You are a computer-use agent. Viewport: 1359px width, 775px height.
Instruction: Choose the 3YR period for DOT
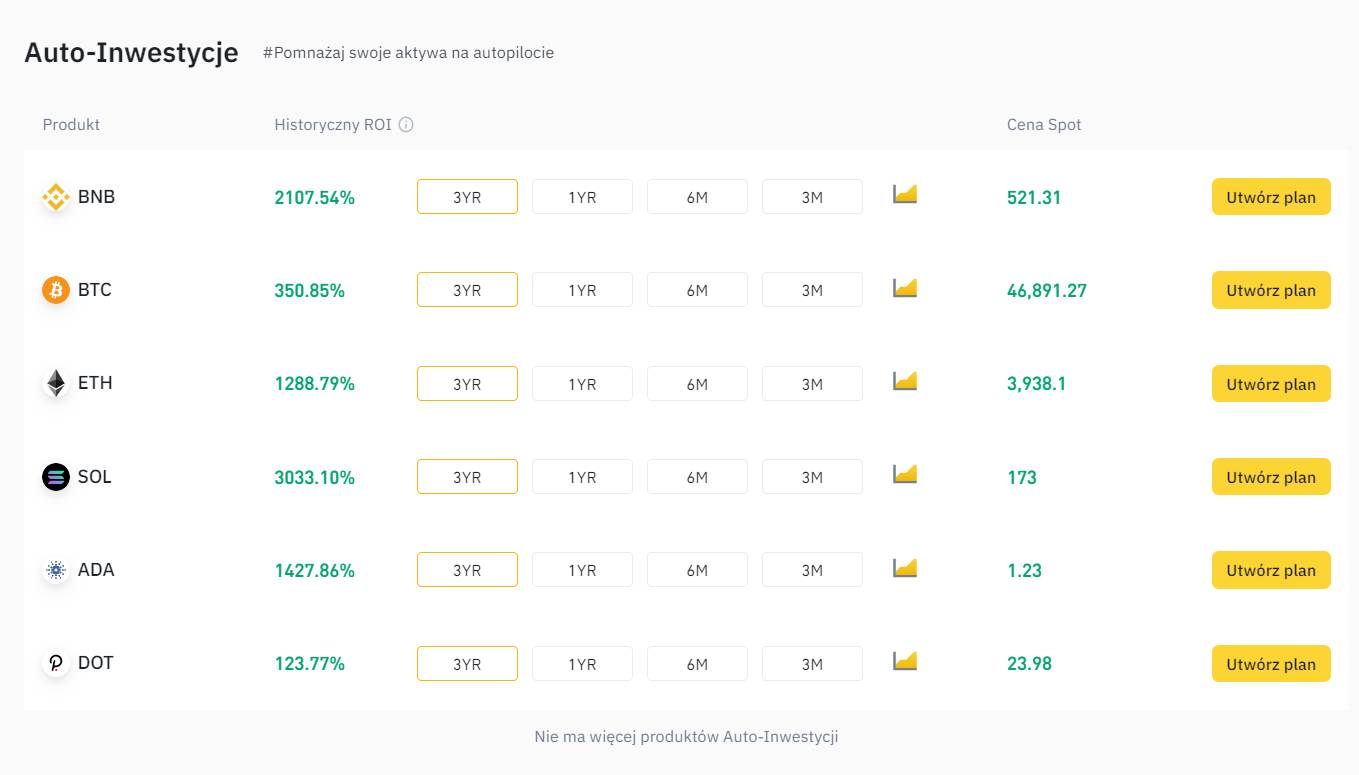pyautogui.click(x=467, y=663)
